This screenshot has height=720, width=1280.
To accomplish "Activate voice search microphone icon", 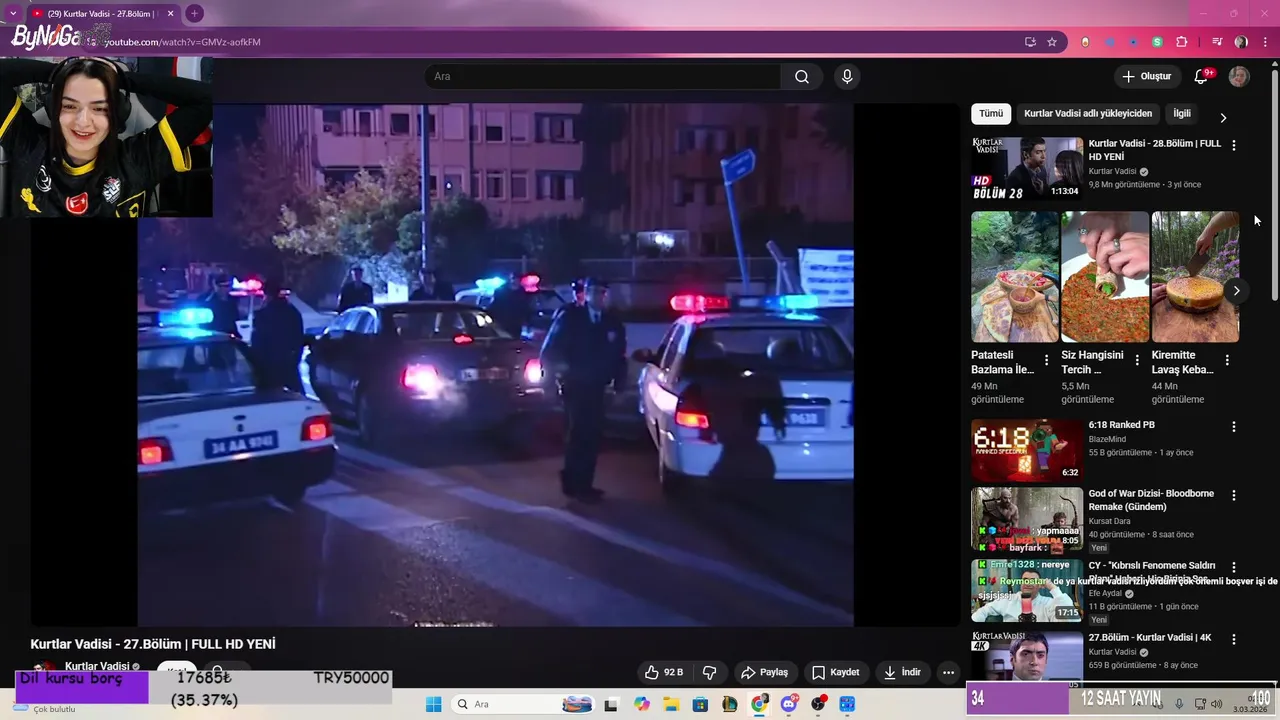I will click(x=847, y=77).
